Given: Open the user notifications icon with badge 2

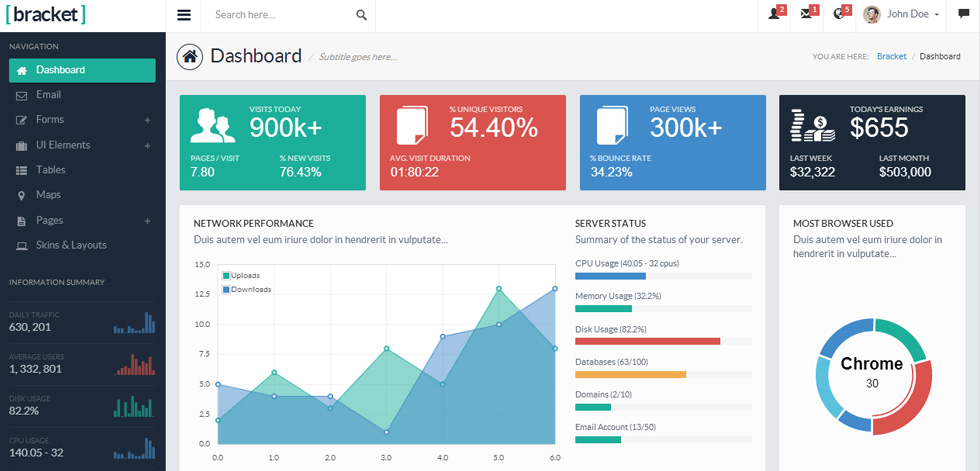Looking at the screenshot, I should coord(774,14).
